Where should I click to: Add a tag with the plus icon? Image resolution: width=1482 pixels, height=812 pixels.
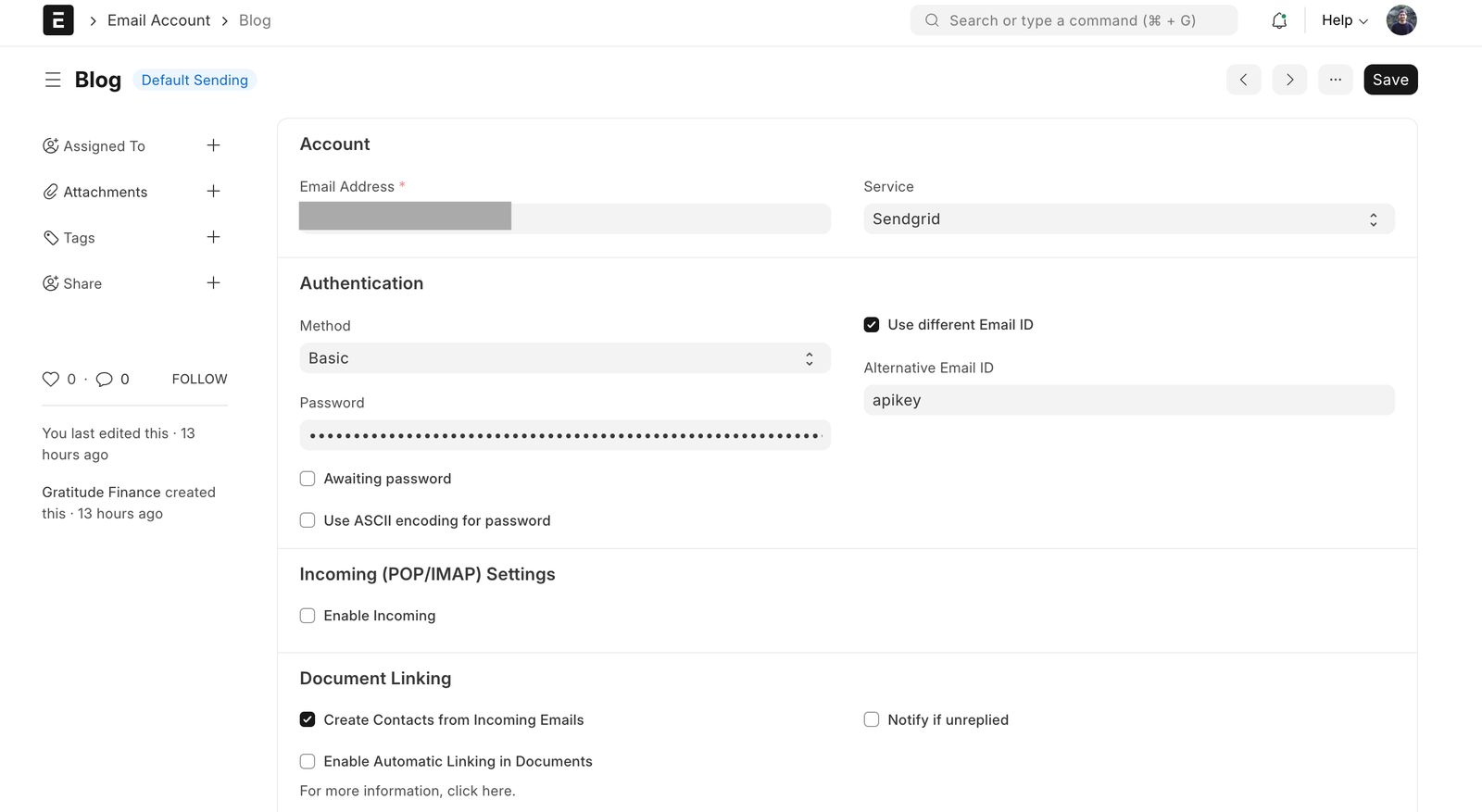click(x=213, y=237)
